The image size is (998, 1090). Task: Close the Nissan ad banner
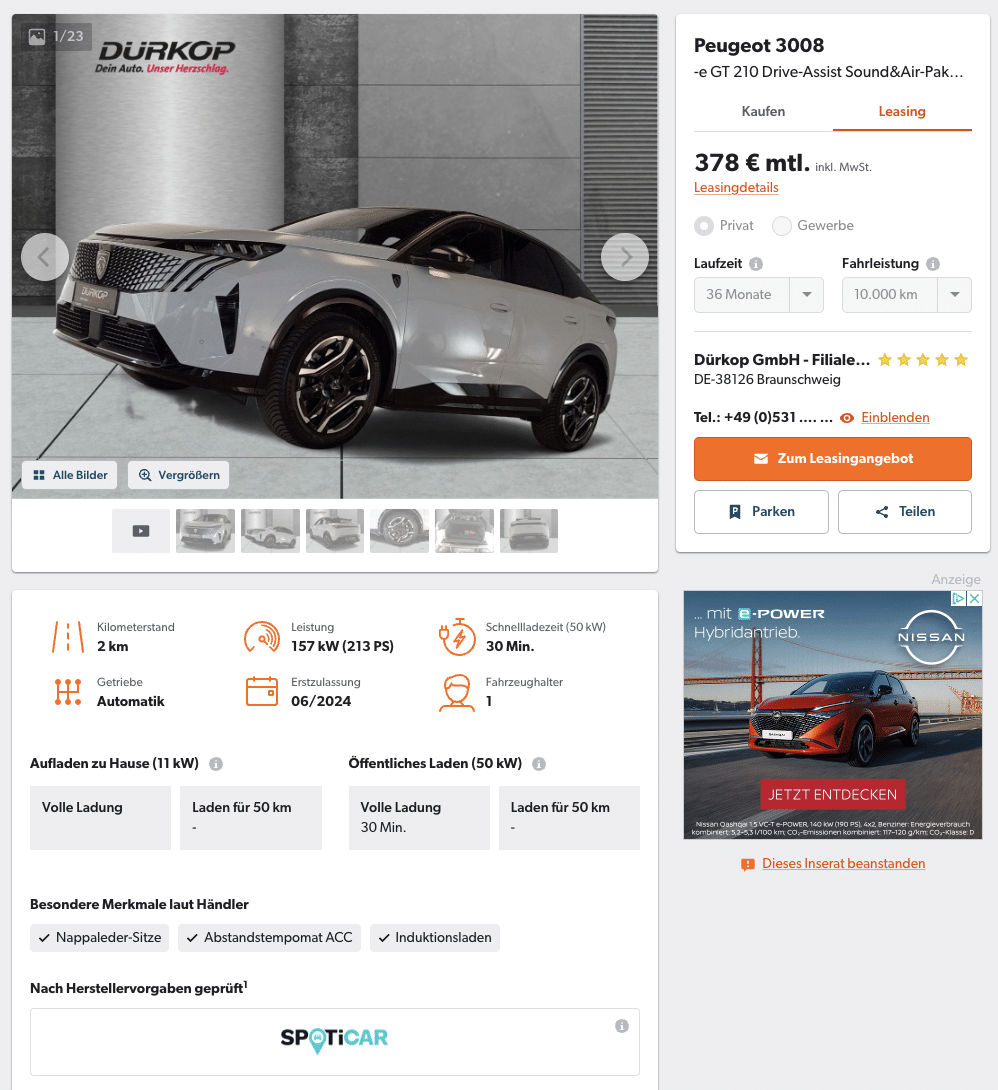pyautogui.click(x=975, y=599)
